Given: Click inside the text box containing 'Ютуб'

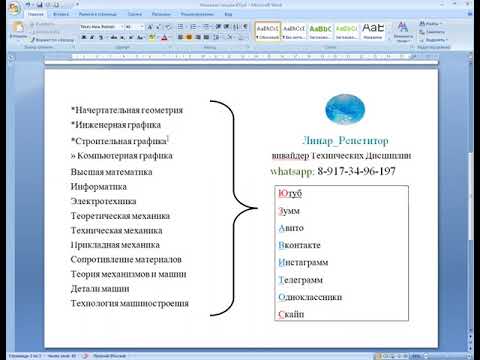Looking at the screenshot, I should pyautogui.click(x=341, y=253).
